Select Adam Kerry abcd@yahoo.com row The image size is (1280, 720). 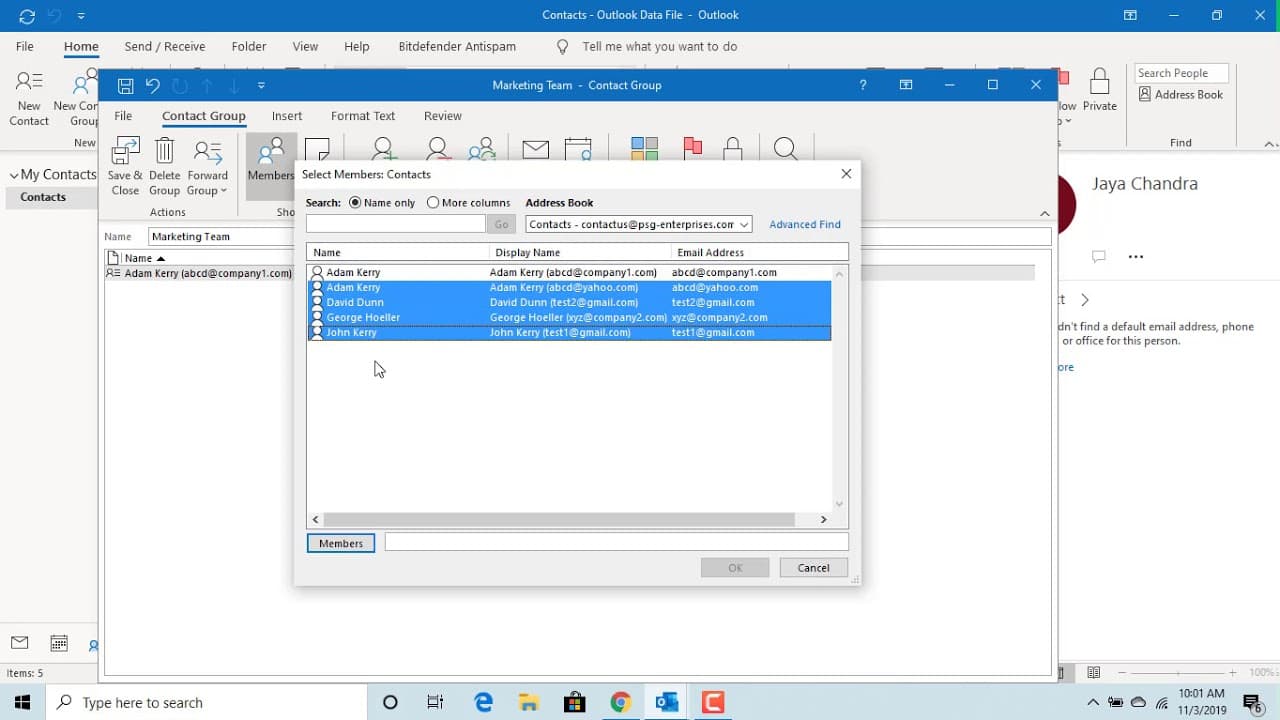pos(569,287)
